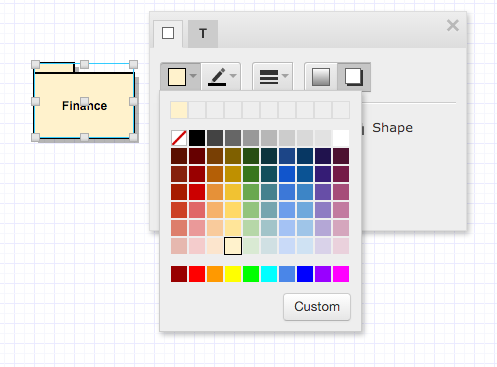This screenshot has width=497, height=367.
Task: Pick the bright yellow swatch
Action: (233, 274)
